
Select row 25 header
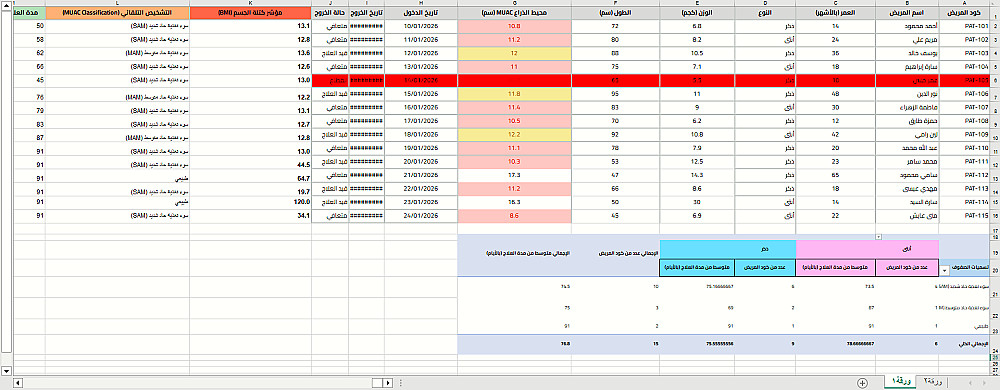[994, 358]
